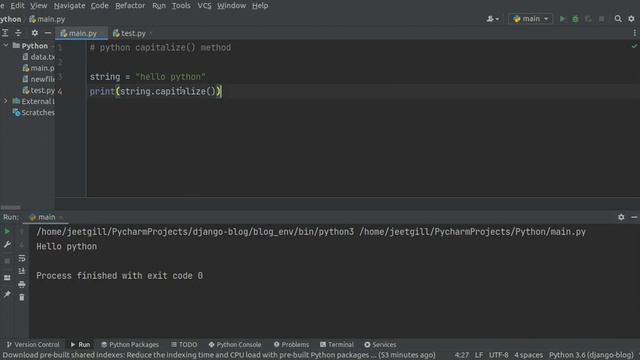Viewport: 640px width, 360px height.
Task: Click the LF line separator indicator
Action: 479,355
